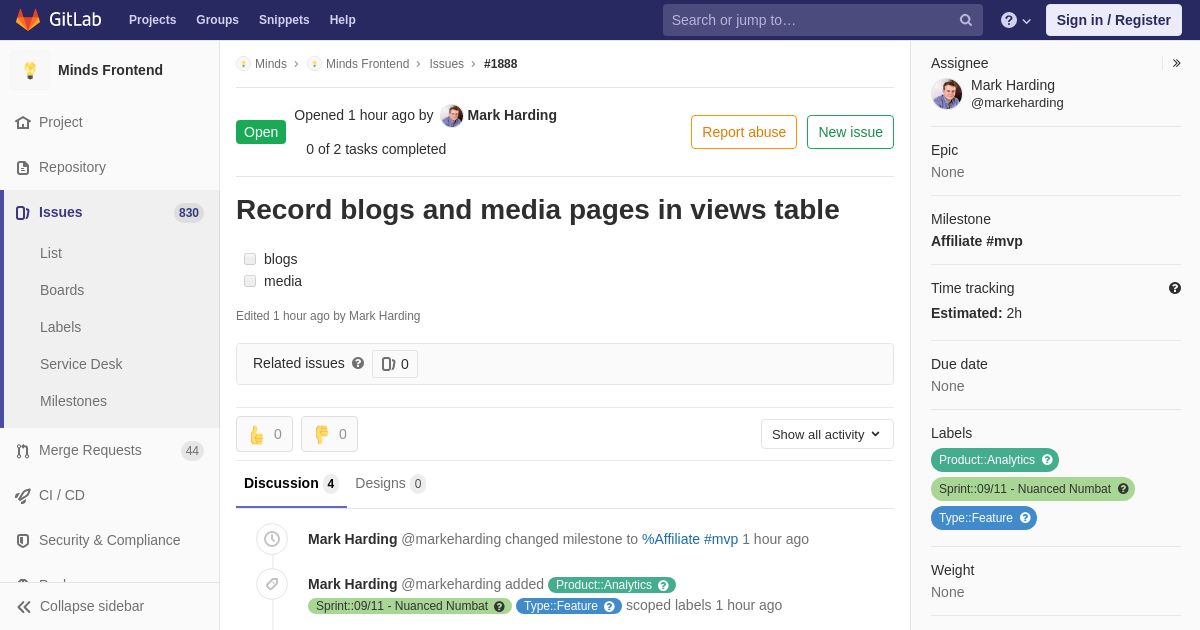Screen dimensions: 1200x630
Task: Click the Mark Harding author name link
Action: point(512,115)
